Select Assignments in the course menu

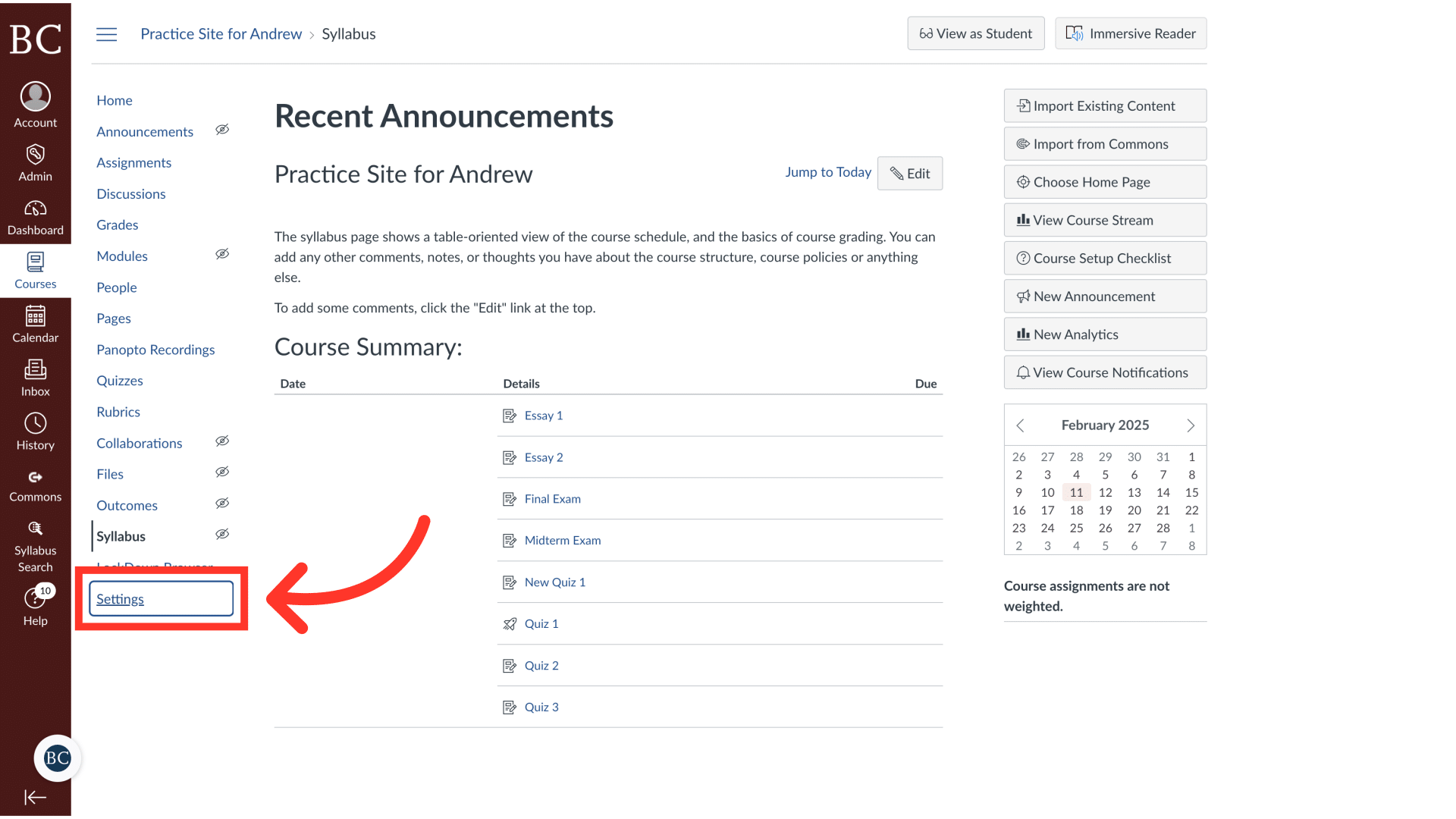point(133,162)
